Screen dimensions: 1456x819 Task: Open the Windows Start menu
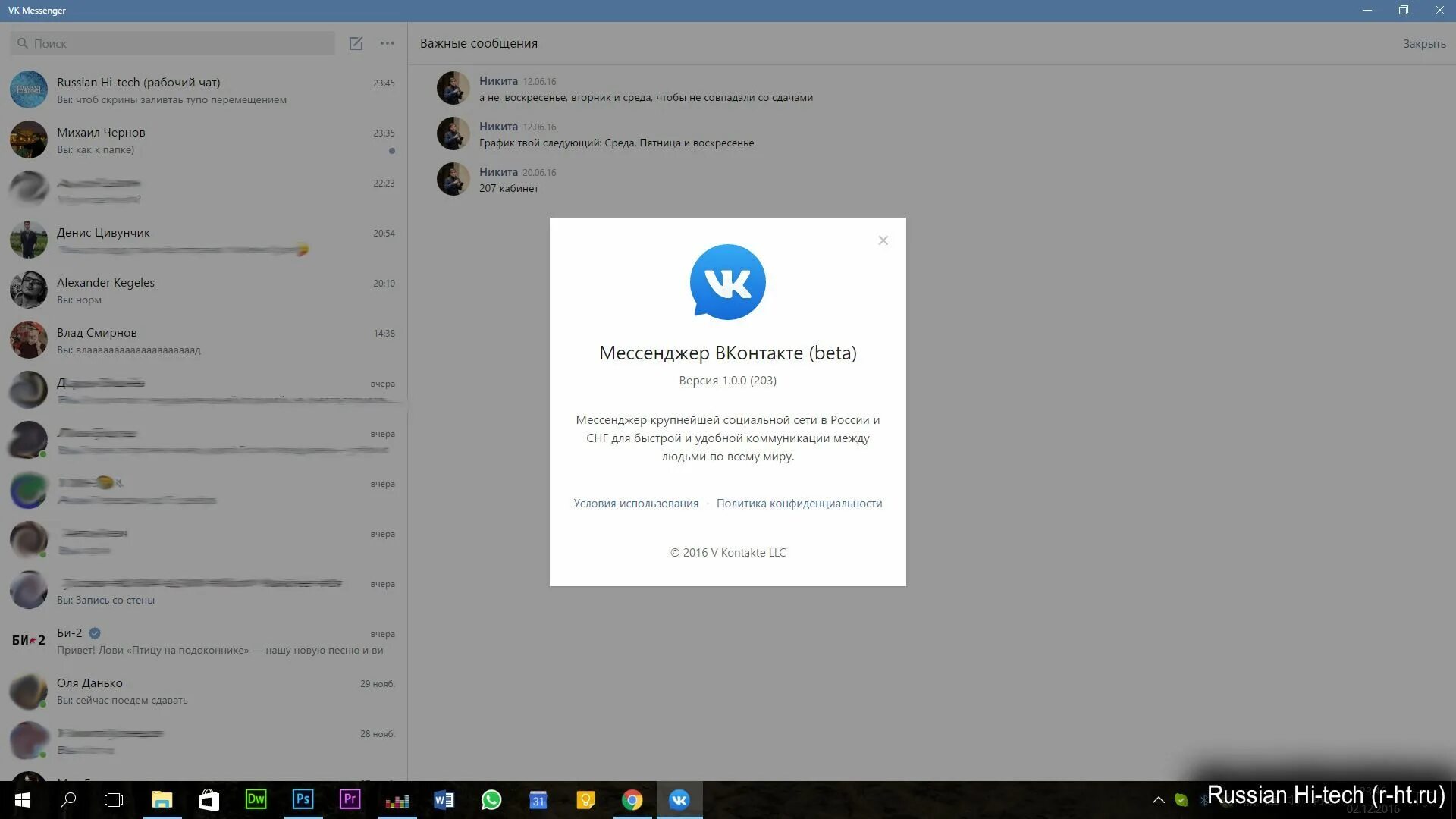pos(22,799)
